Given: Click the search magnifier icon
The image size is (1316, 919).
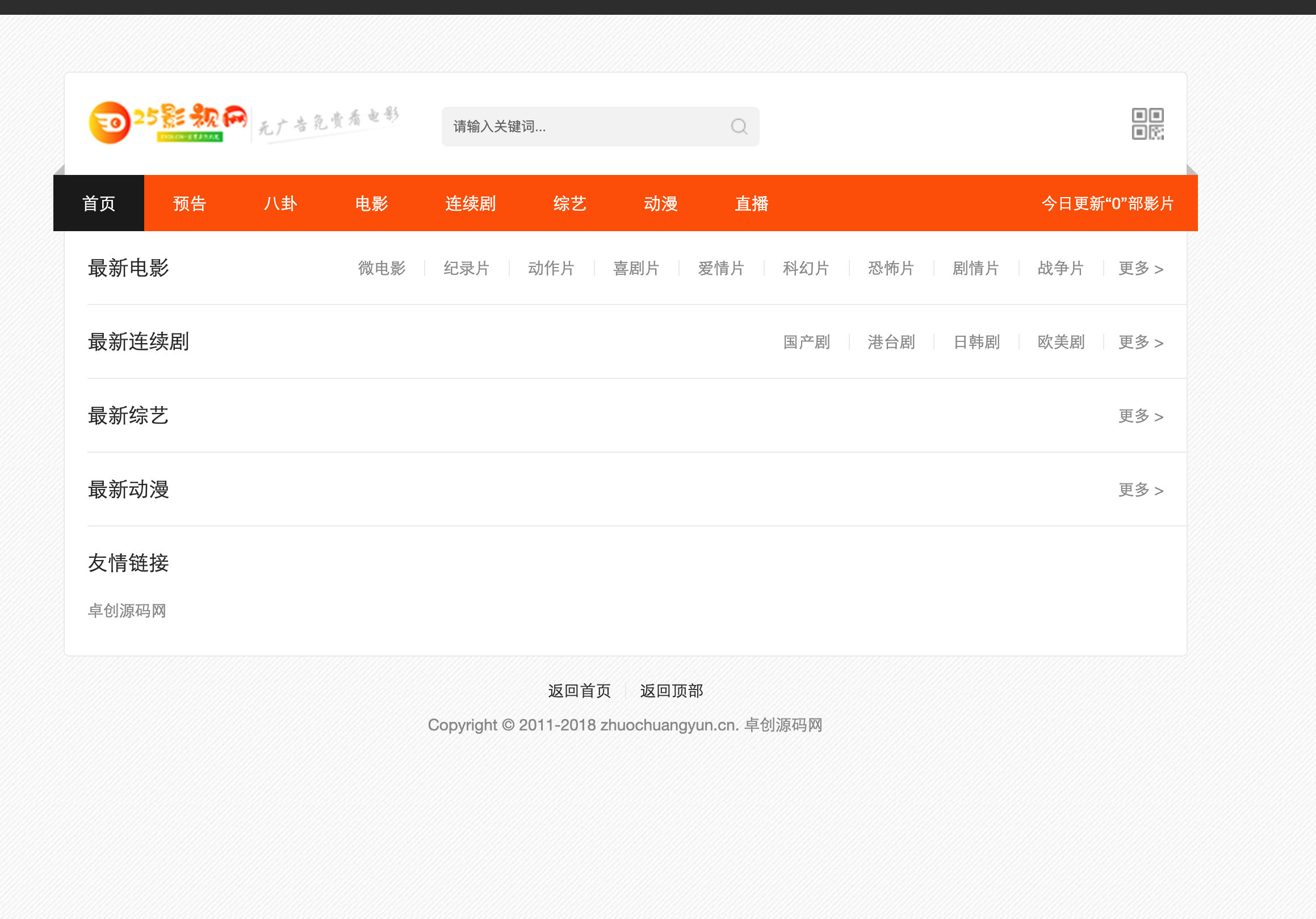Looking at the screenshot, I should coord(739,126).
